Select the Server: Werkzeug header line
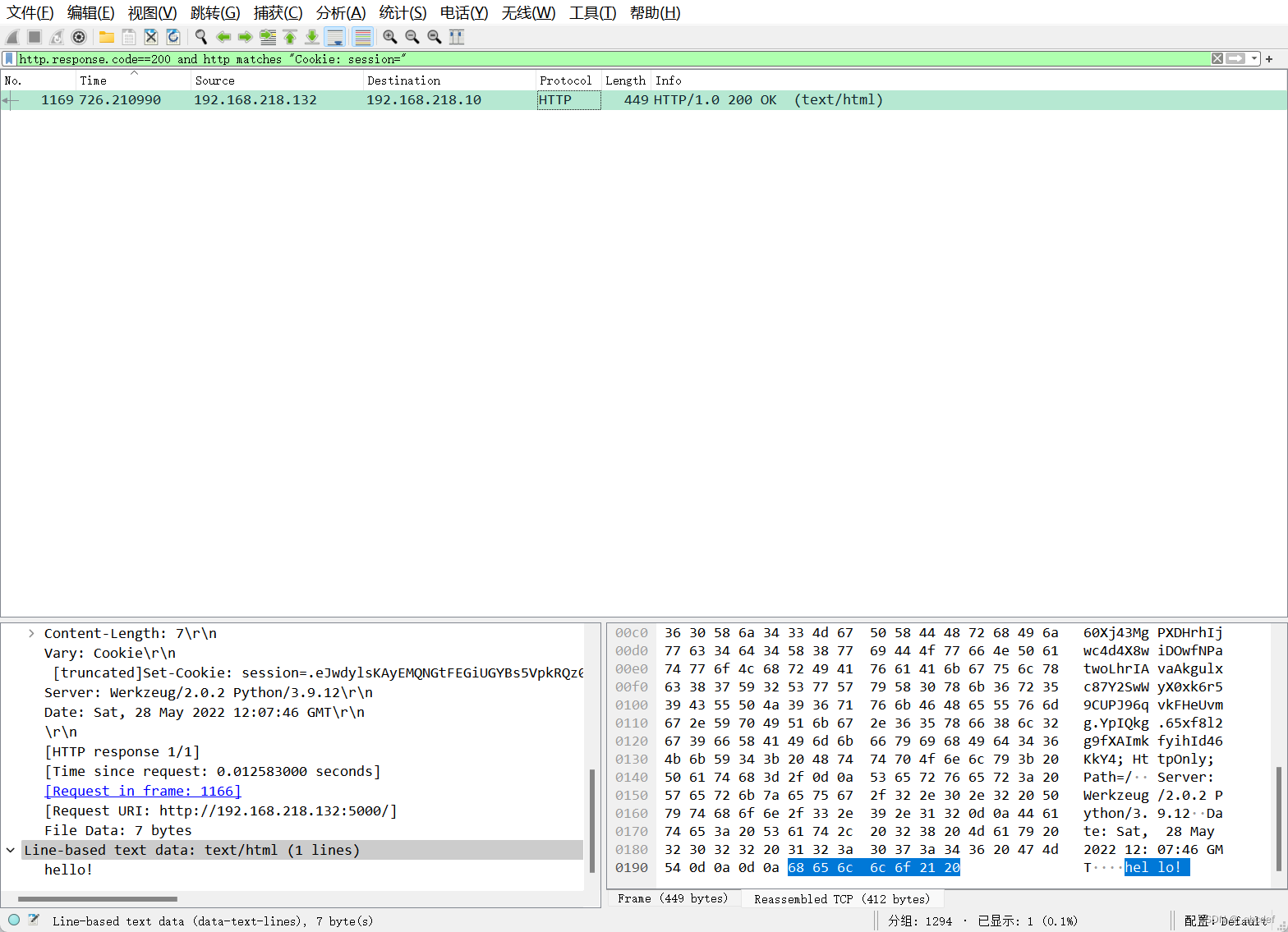The image size is (1288, 932). tap(208, 692)
